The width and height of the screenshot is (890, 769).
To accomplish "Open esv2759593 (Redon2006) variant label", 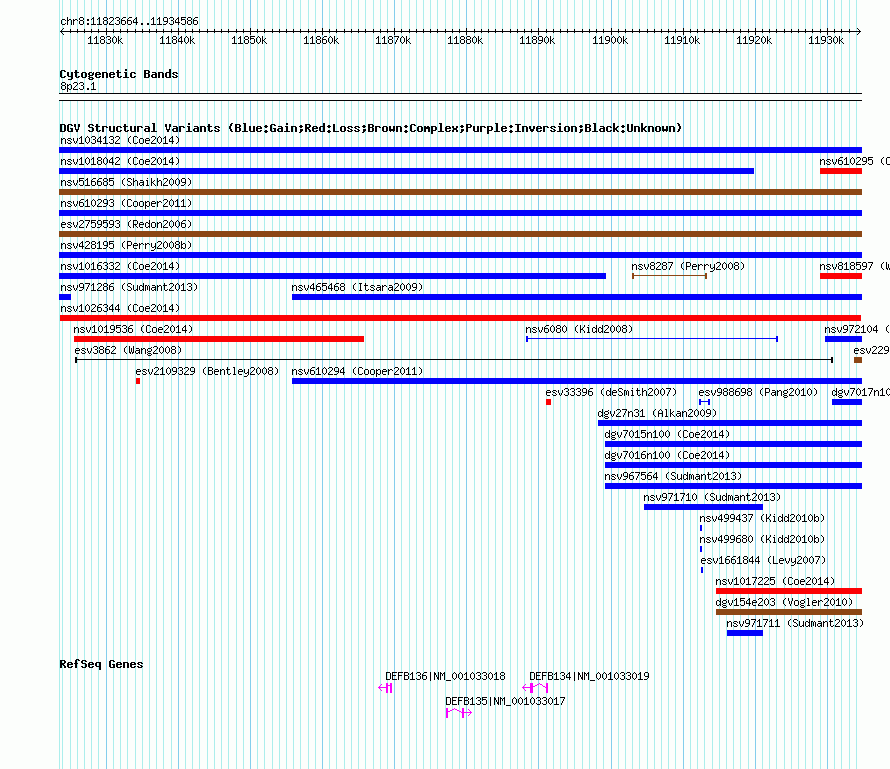I will point(126,224).
